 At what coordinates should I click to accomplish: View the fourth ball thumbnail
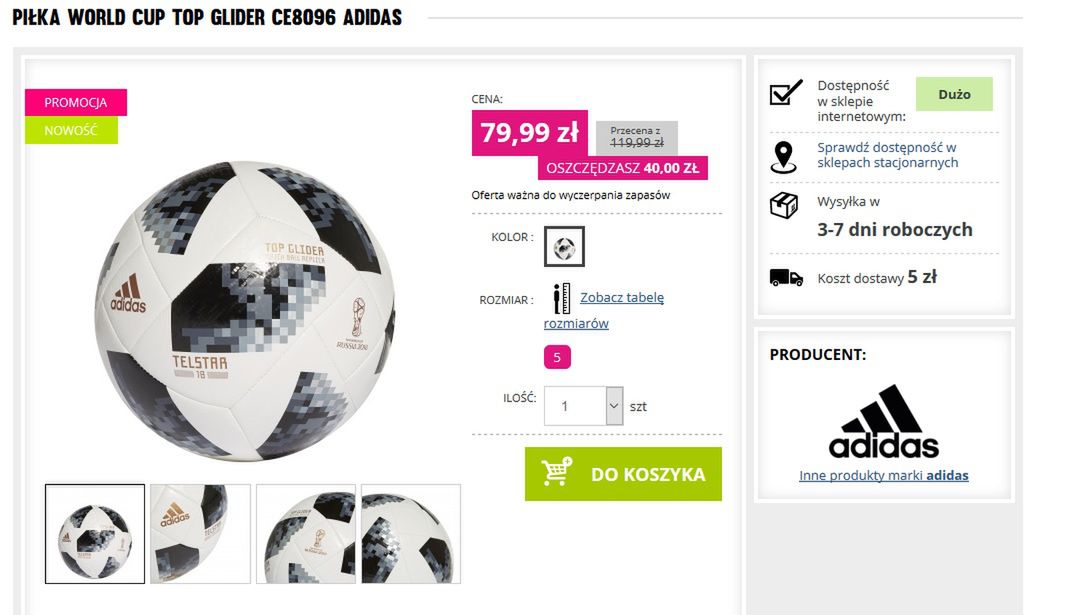(411, 534)
